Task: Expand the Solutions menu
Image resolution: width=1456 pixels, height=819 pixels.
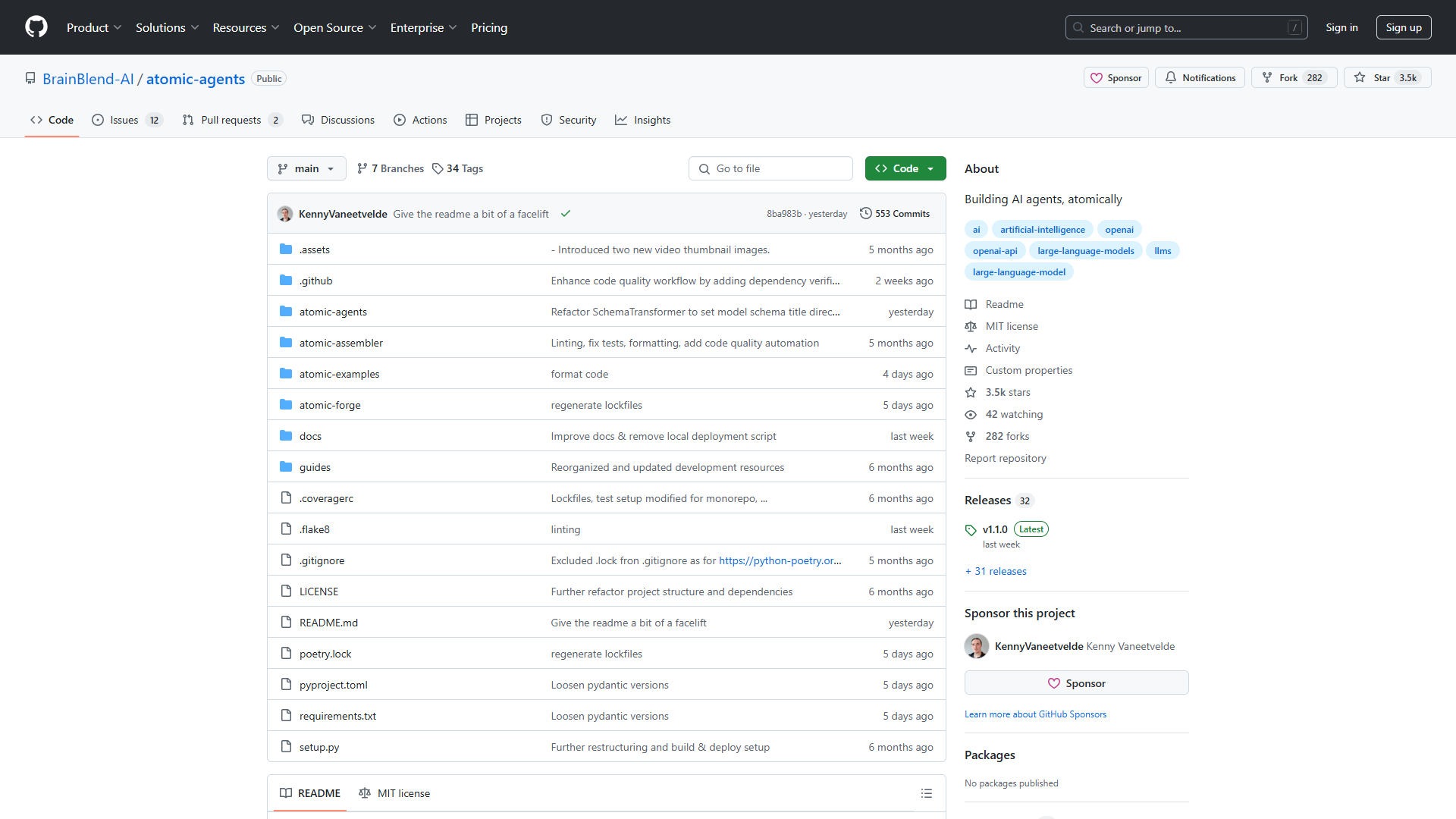Action: (x=167, y=27)
